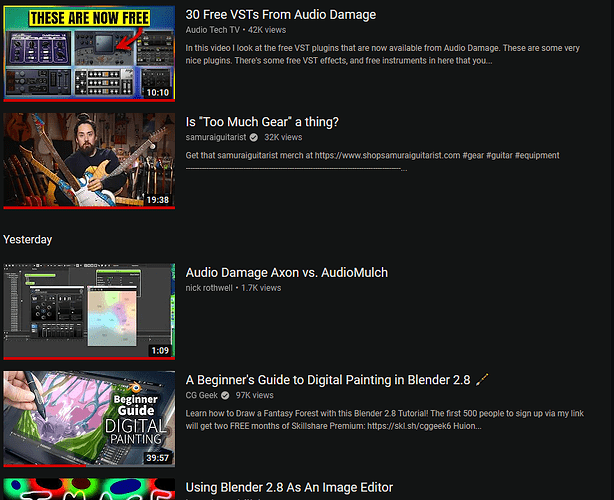Open the Audio Damage Axon vs. AudioMulch thumbnail
The image size is (614, 500).
click(x=89, y=311)
